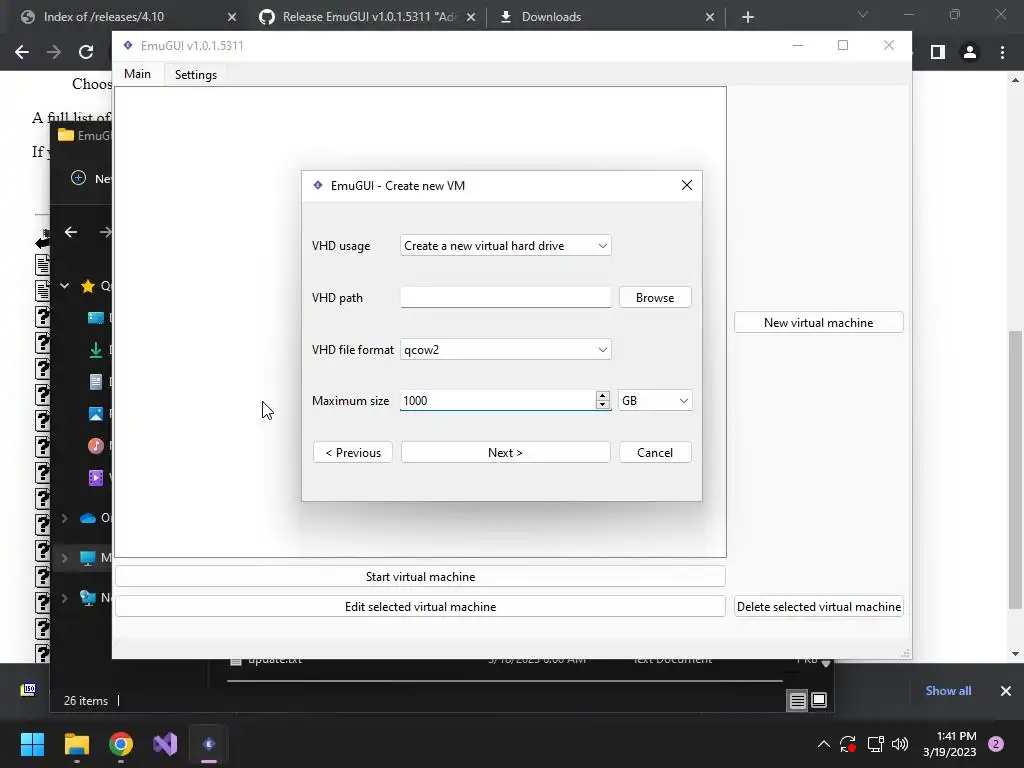Expand the Network tree node

(x=65, y=598)
